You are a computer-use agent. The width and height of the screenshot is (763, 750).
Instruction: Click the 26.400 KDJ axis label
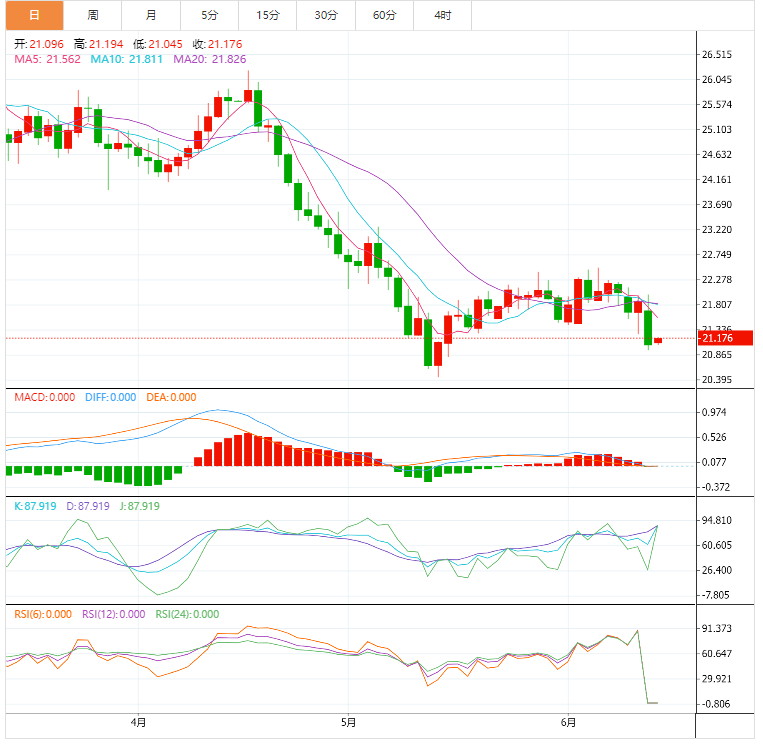coord(717,570)
